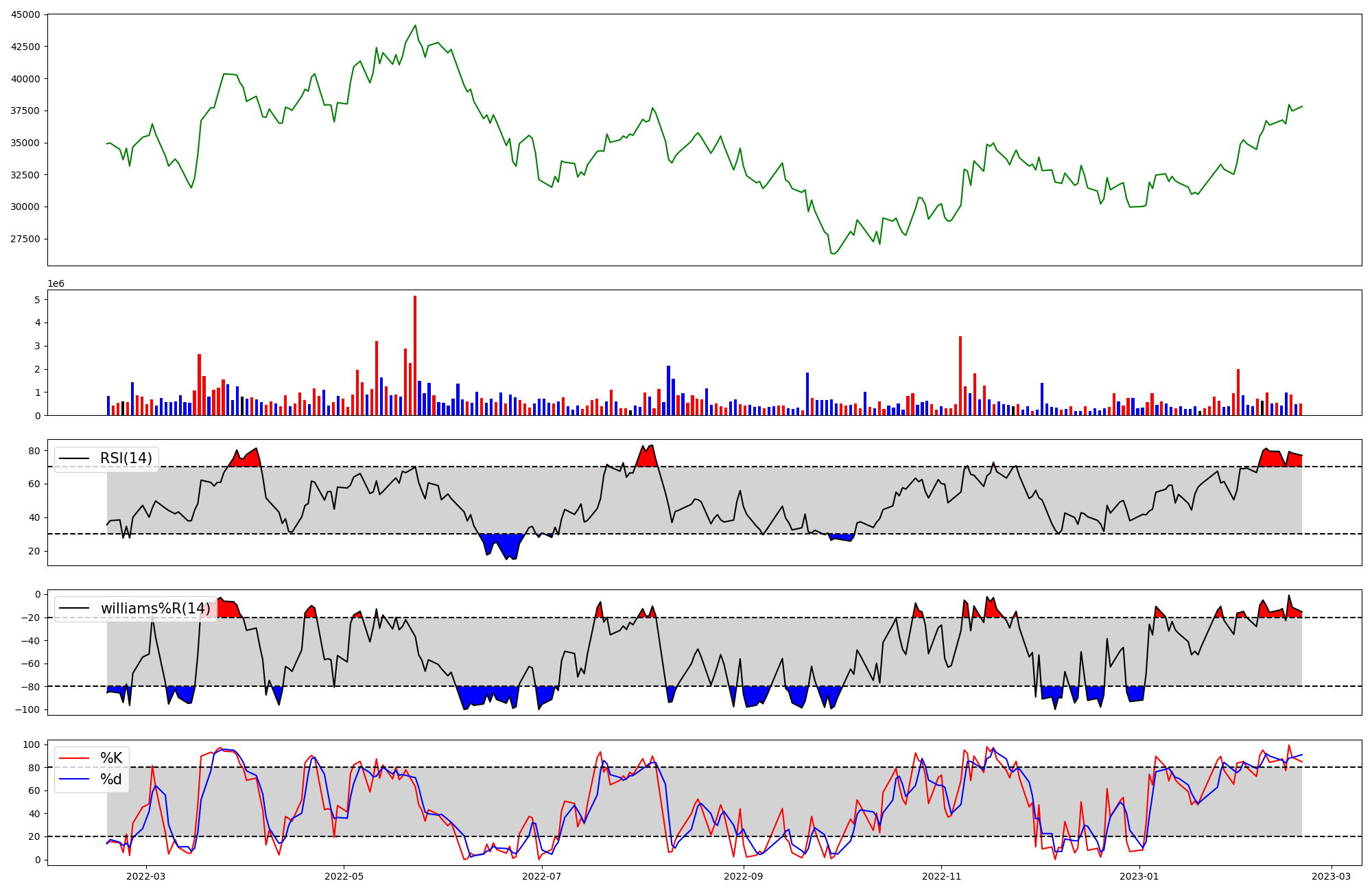Click the tallest red volume bar
The image size is (1372, 892).
pyautogui.click(x=415, y=355)
